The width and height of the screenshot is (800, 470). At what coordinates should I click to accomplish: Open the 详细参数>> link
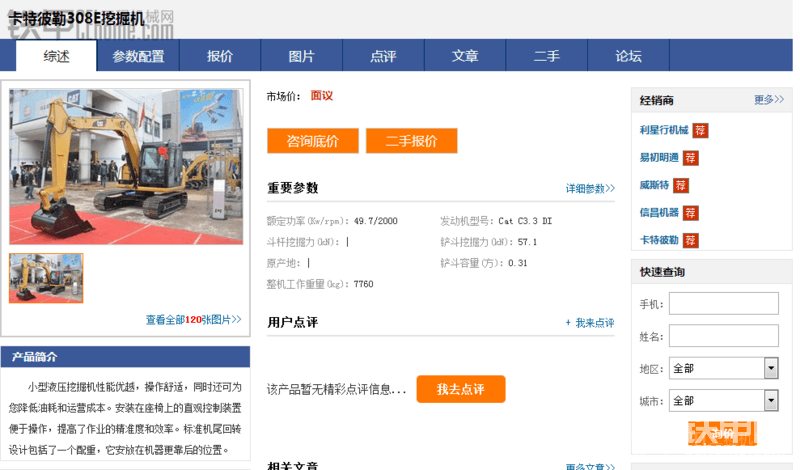(590, 188)
